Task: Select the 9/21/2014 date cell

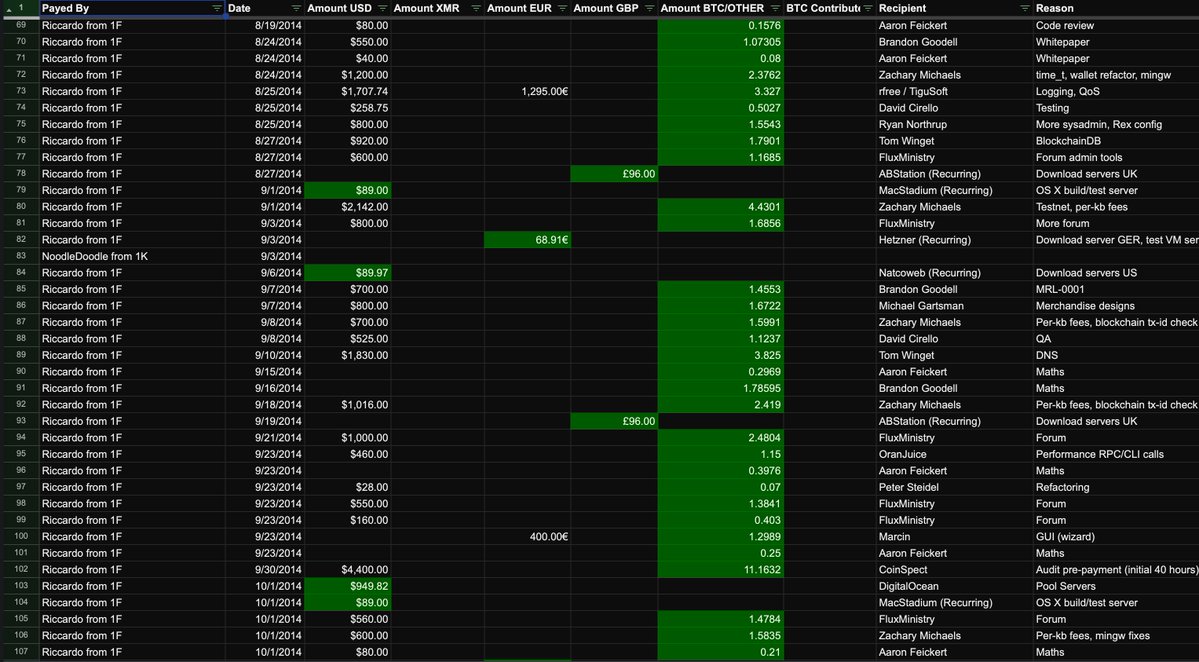Action: pyautogui.click(x=265, y=438)
